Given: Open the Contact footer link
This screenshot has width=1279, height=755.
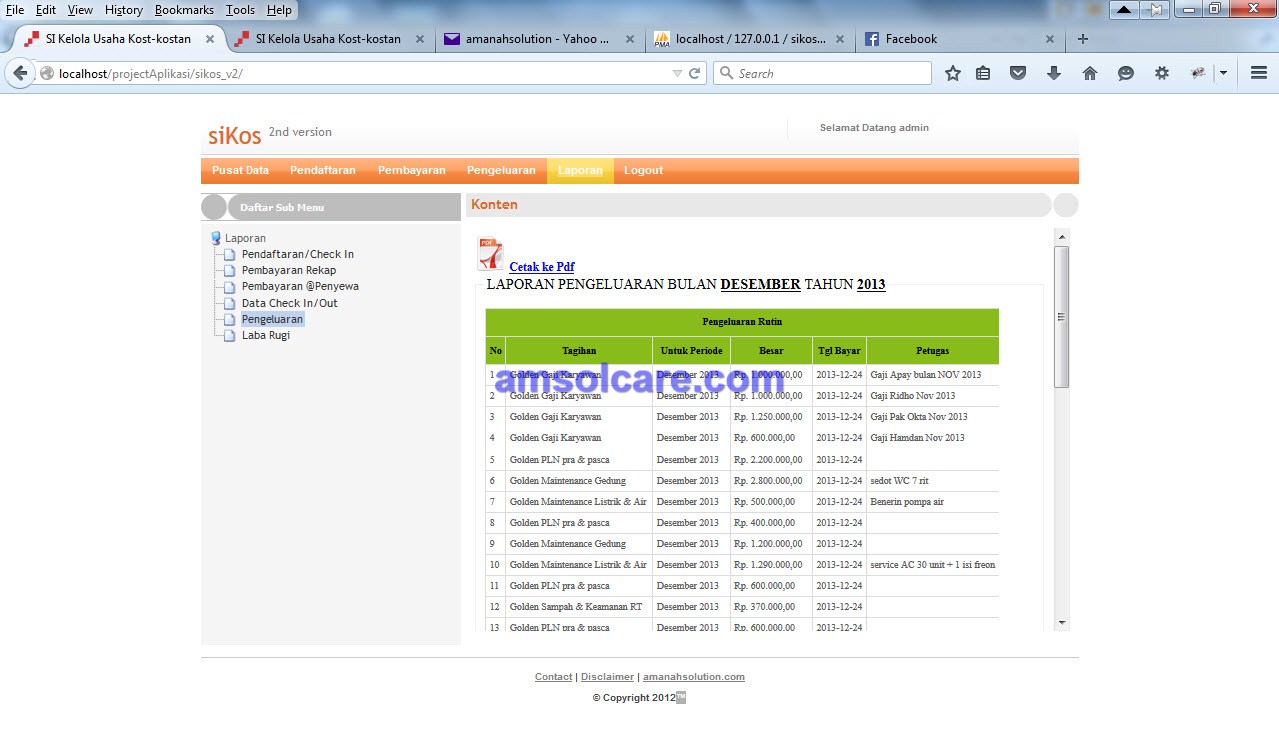Looking at the screenshot, I should (554, 677).
